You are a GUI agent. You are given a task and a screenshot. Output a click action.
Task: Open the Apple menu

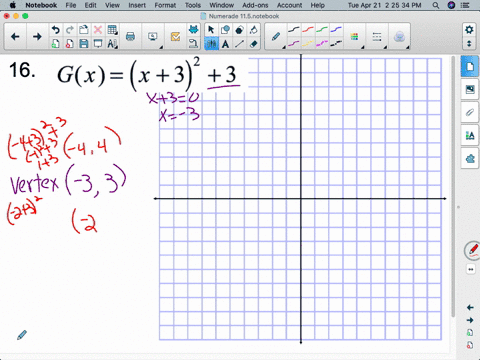coord(13,5)
